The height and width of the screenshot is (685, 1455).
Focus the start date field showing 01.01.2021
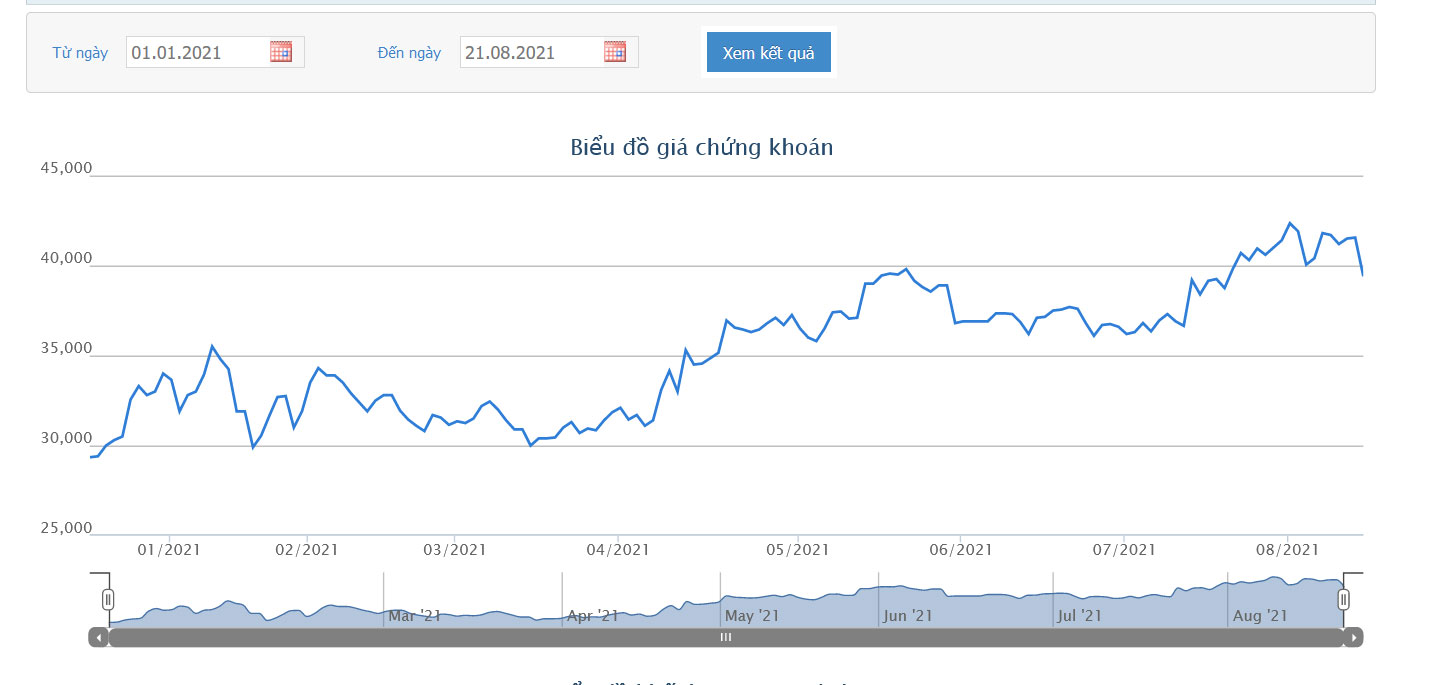point(198,53)
